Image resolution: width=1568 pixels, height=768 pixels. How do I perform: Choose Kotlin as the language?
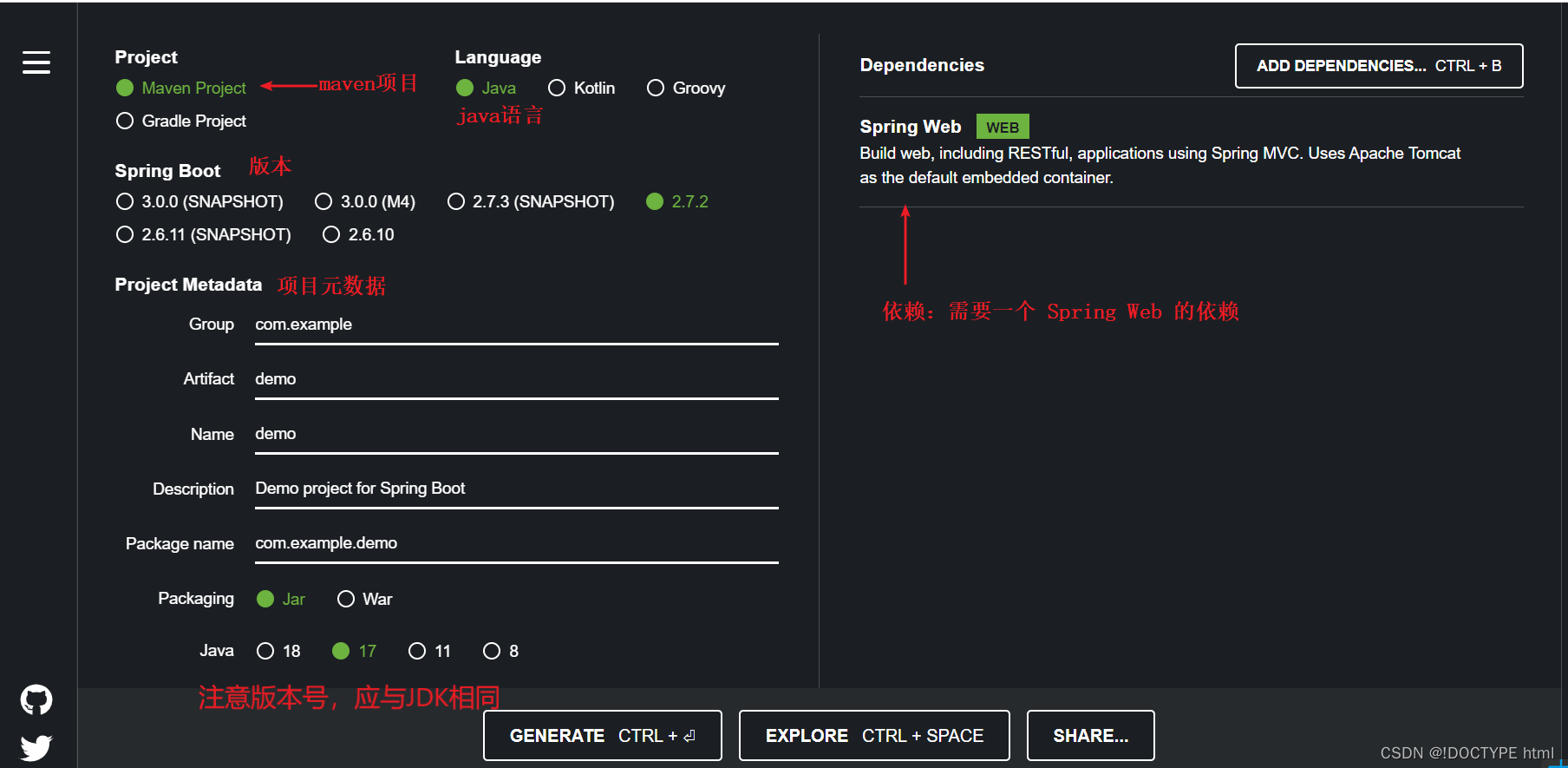tap(581, 88)
